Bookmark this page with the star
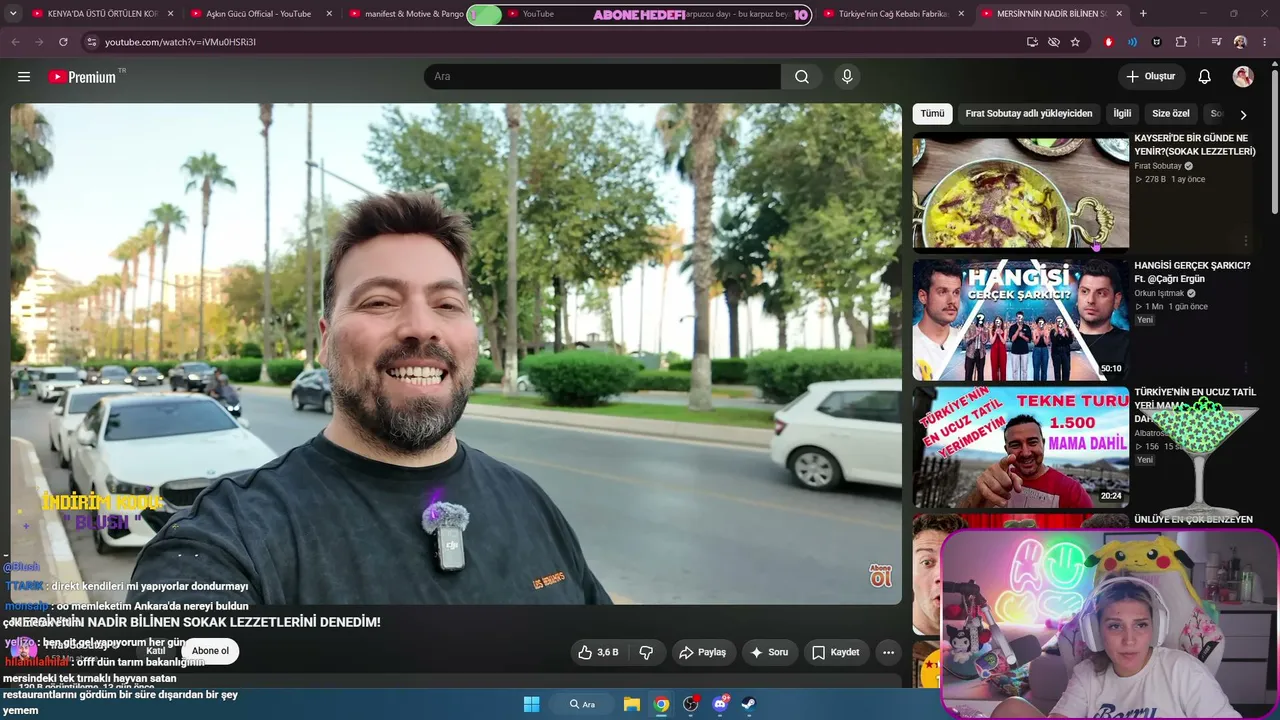1280x720 pixels. pos(1075,42)
